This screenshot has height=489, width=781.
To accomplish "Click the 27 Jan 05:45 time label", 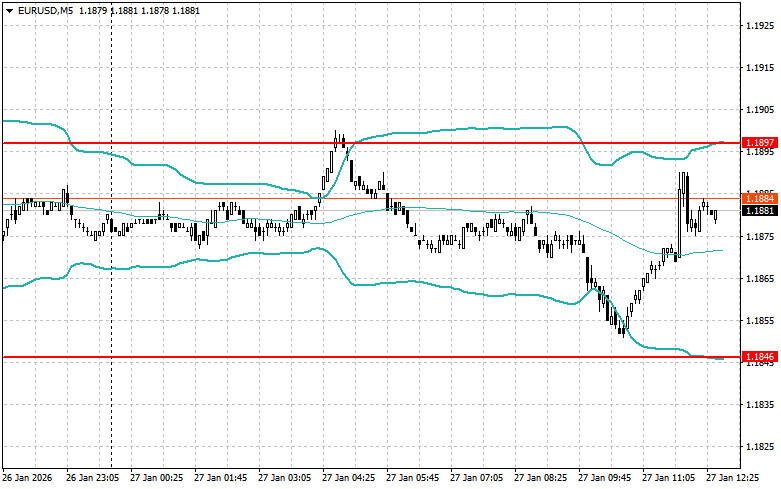I will pos(412,478).
